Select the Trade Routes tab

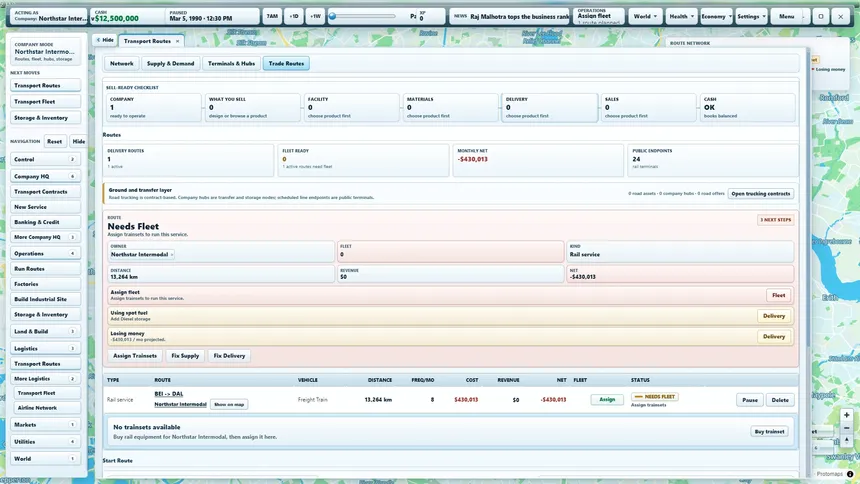click(x=286, y=64)
